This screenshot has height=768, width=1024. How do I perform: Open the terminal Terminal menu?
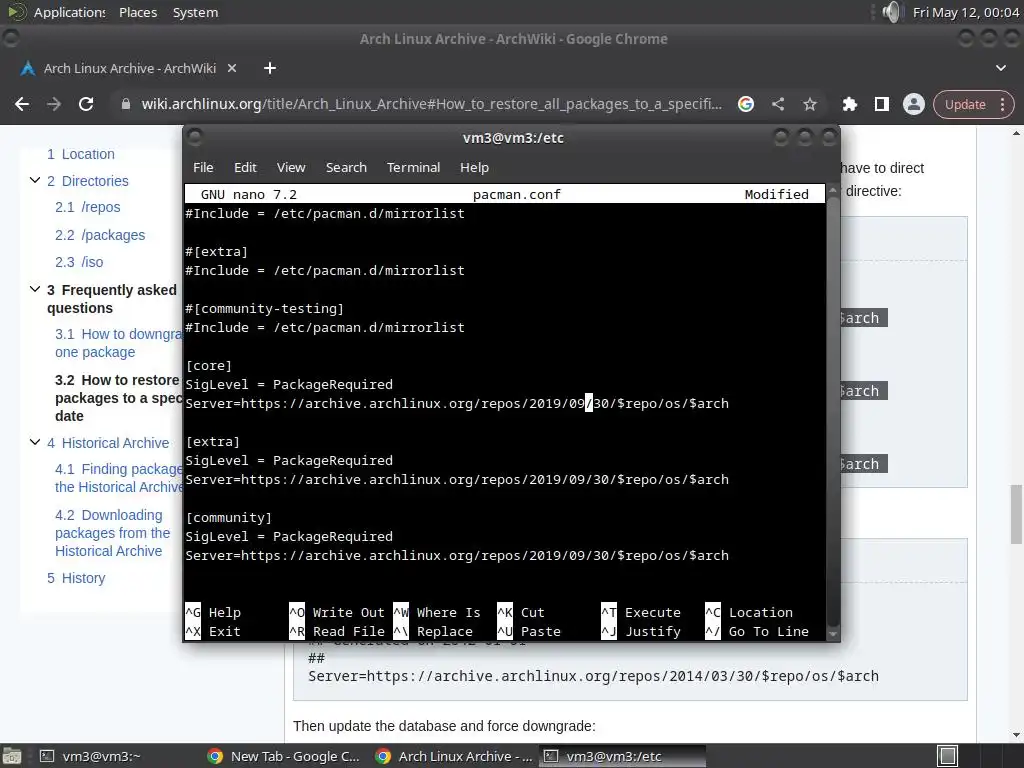point(413,168)
